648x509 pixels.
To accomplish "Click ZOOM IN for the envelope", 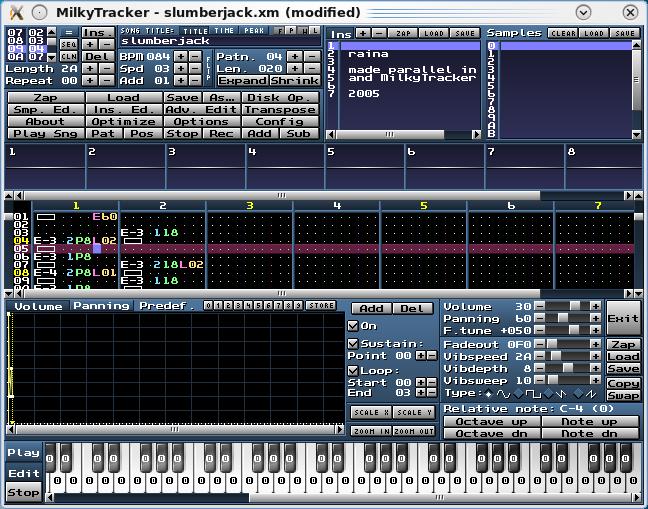I will 370,431.
